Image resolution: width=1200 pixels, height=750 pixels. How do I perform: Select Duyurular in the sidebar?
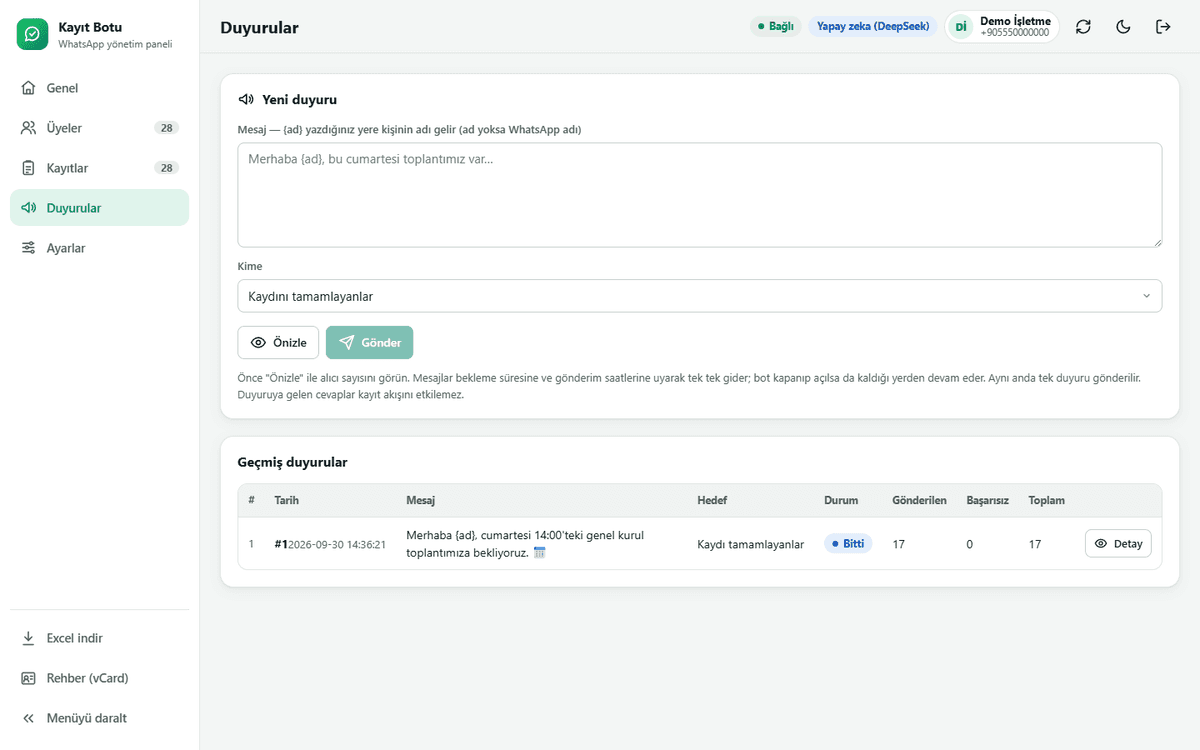[99, 208]
